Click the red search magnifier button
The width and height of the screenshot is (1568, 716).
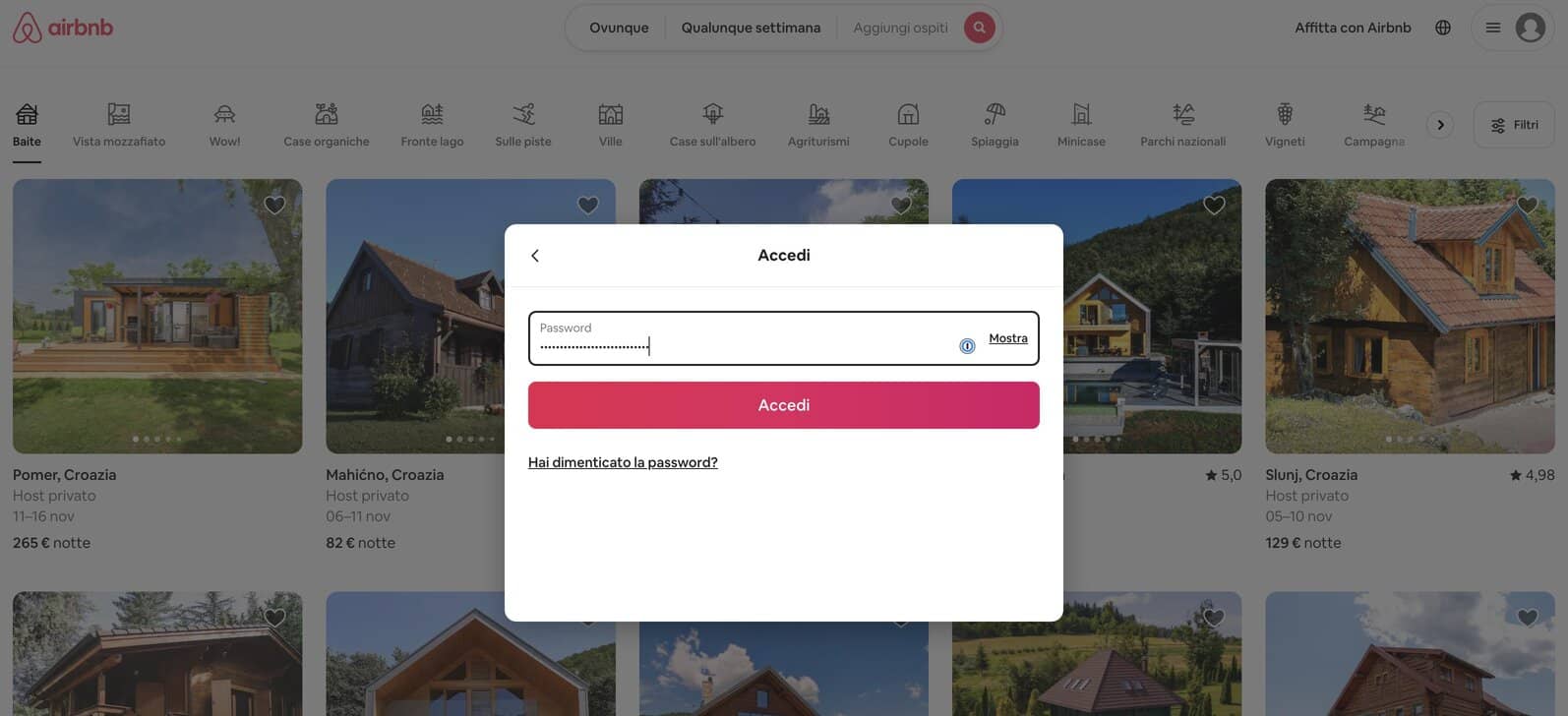click(979, 28)
